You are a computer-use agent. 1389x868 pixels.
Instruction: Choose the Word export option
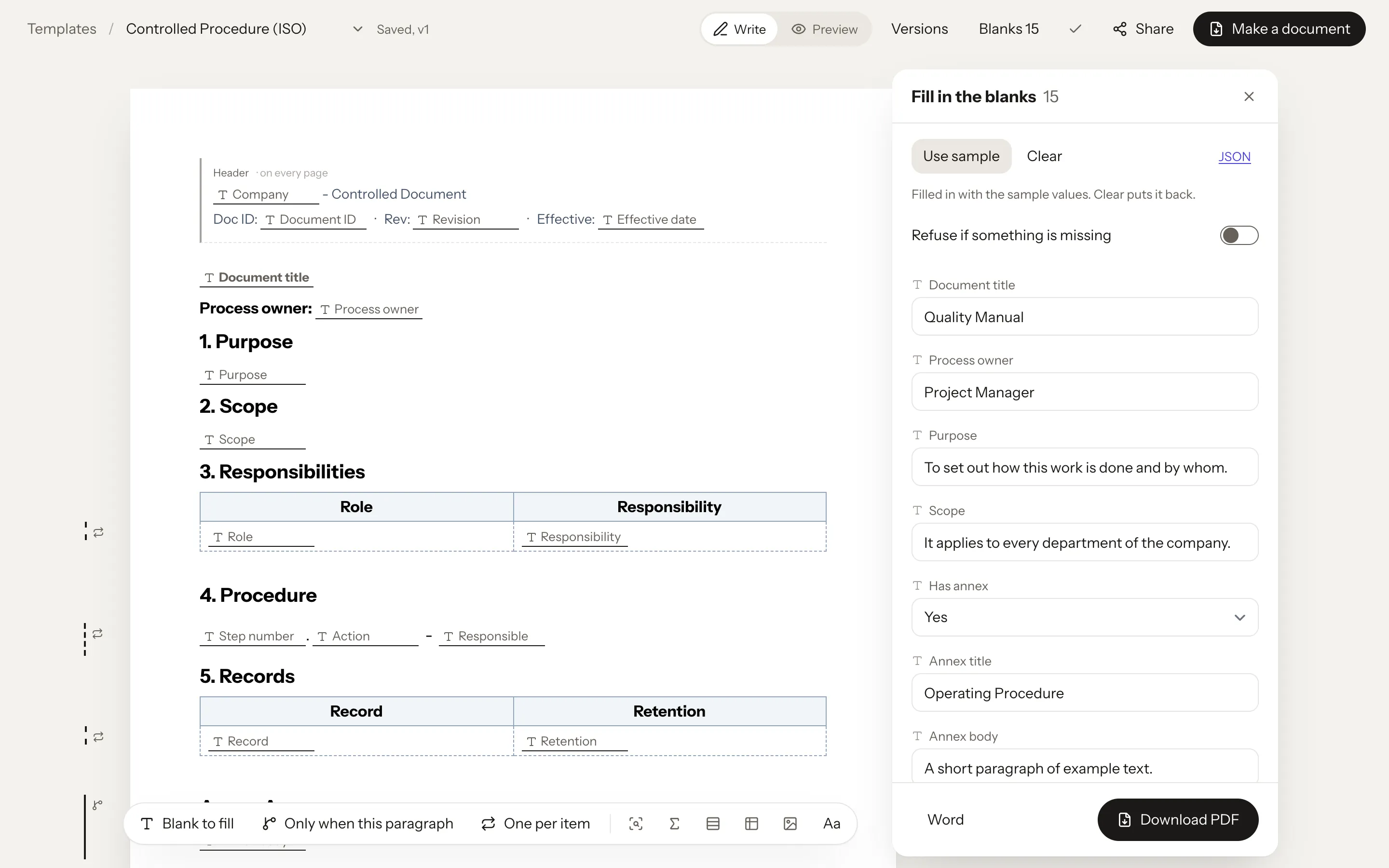click(945, 820)
